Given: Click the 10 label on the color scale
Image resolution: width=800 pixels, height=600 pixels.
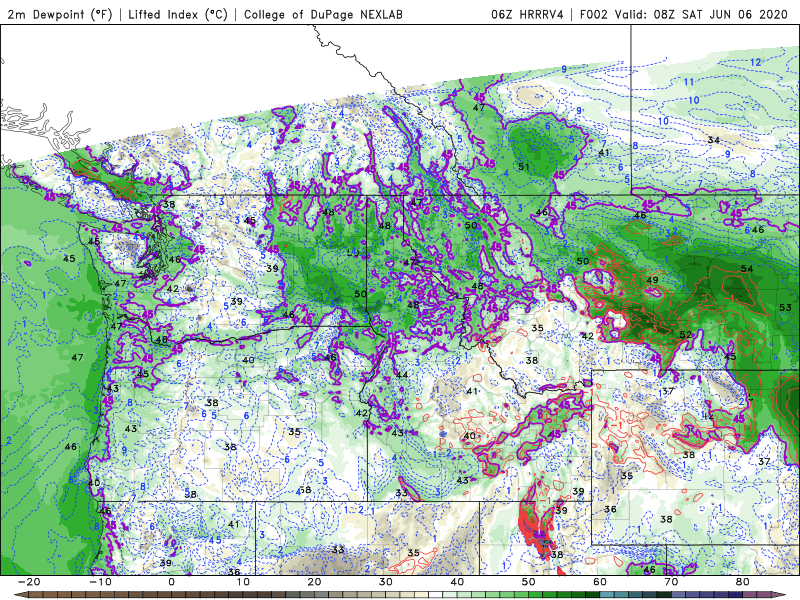Looking at the screenshot, I should click(x=243, y=582).
